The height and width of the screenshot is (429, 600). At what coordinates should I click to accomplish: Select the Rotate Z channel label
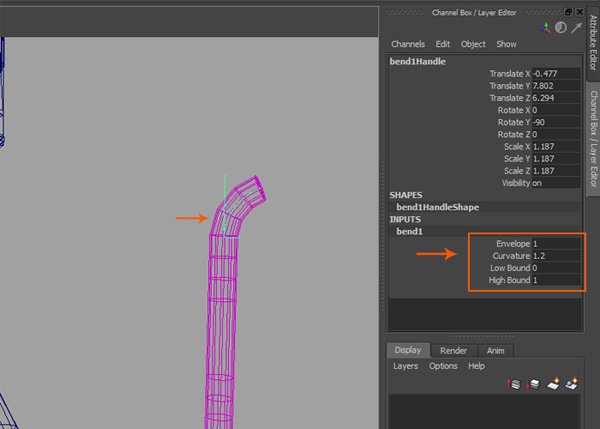[514, 134]
